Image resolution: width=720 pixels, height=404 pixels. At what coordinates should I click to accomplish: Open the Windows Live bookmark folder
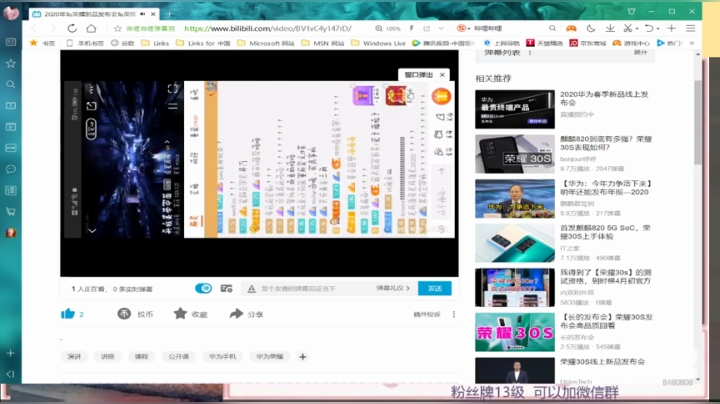[378, 43]
